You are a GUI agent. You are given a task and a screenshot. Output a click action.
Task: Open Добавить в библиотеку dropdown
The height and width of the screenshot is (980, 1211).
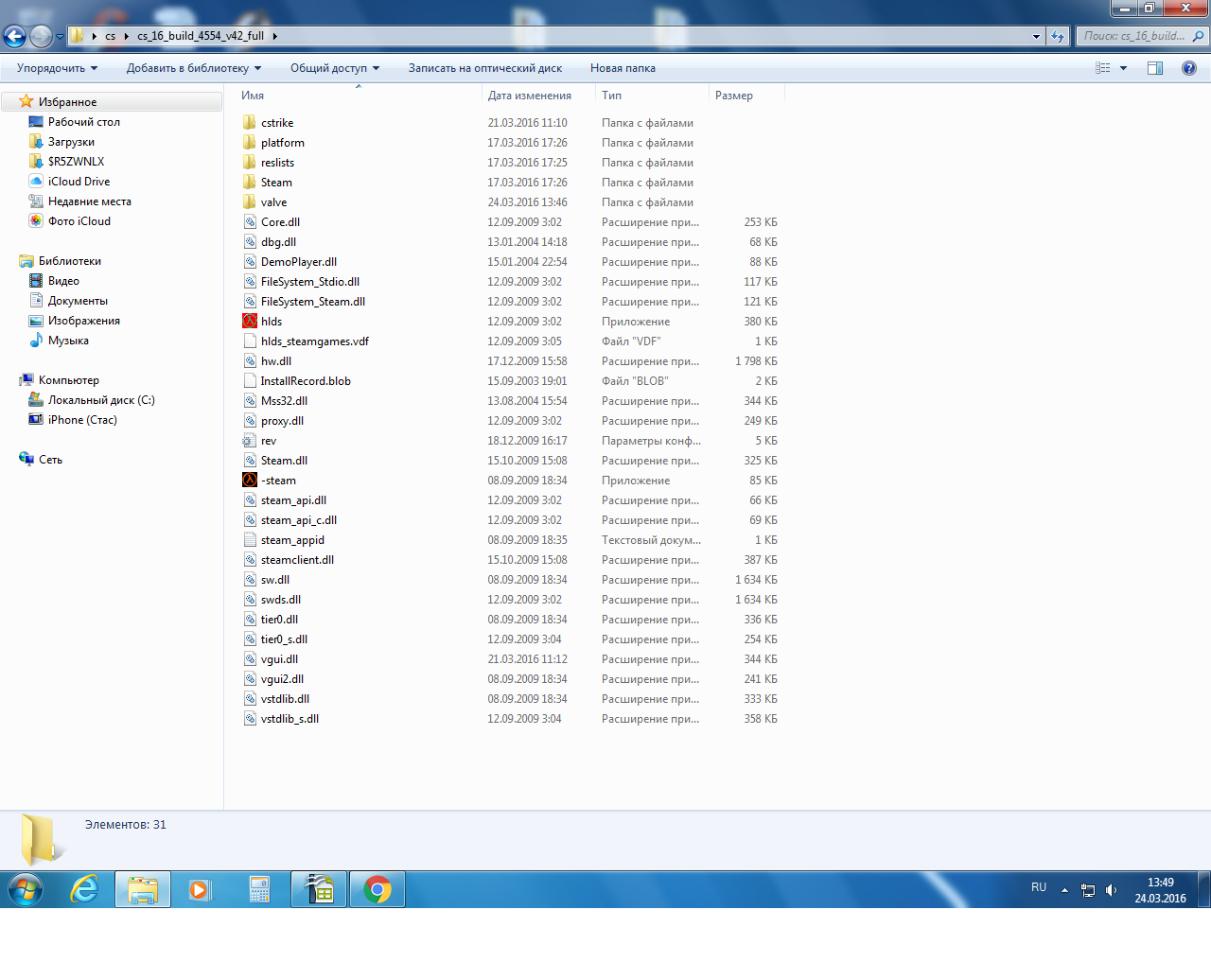194,68
